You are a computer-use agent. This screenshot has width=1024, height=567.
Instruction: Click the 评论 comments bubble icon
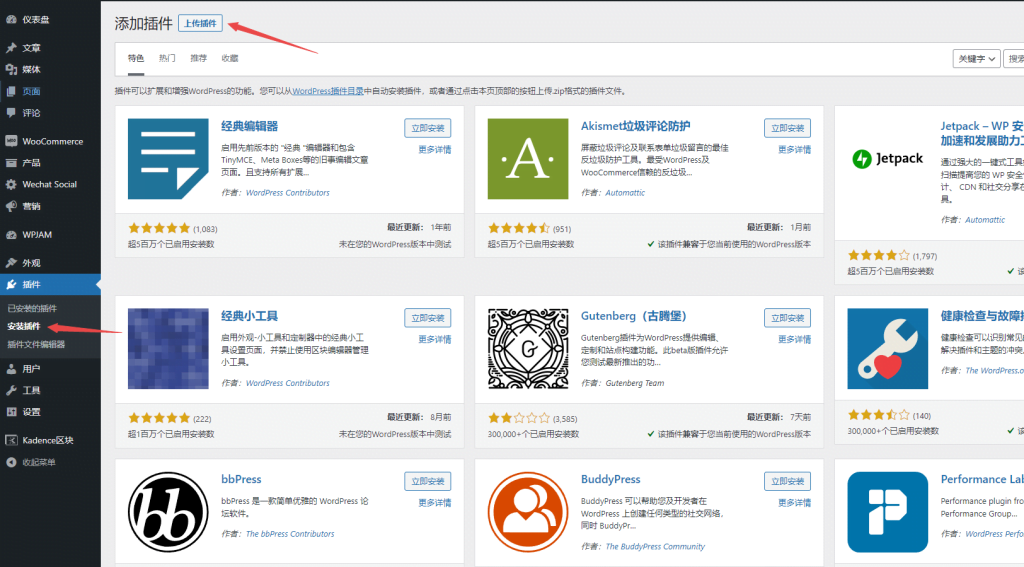(11, 112)
